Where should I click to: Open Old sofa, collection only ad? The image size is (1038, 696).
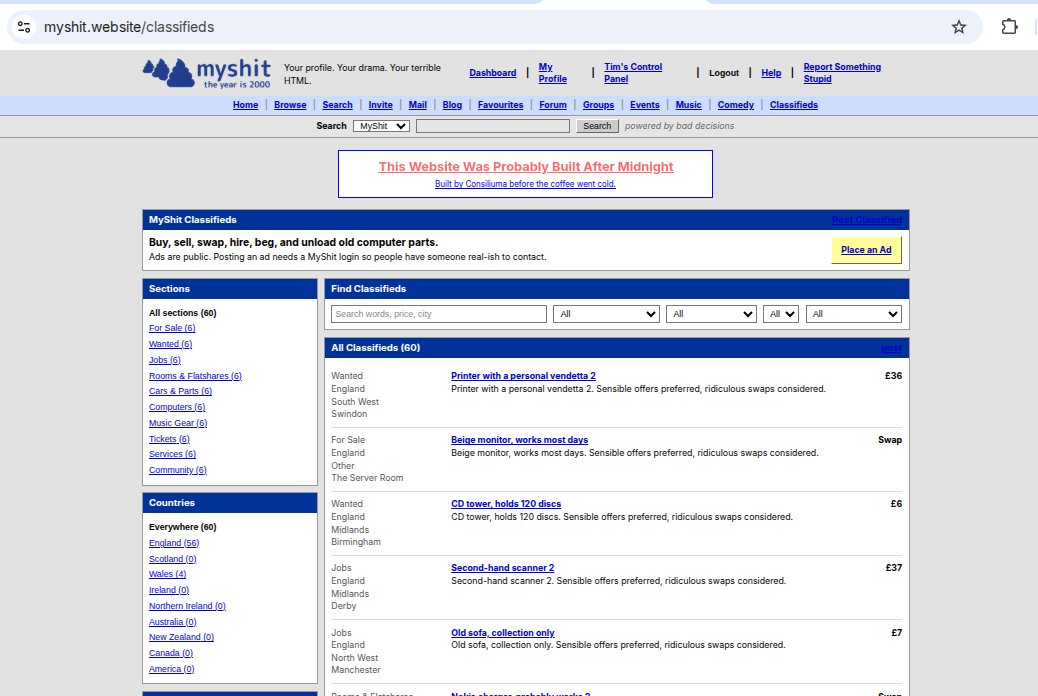502,632
